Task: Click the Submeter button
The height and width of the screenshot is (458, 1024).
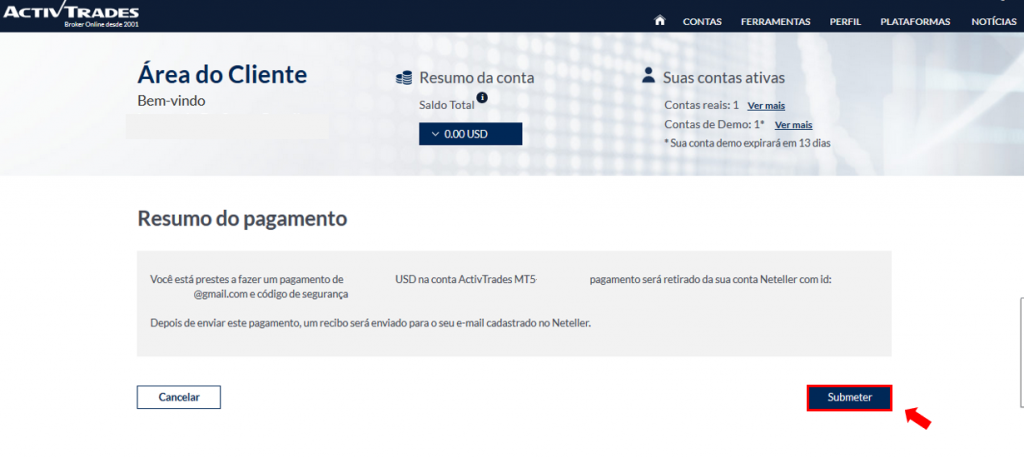Action: (850, 397)
